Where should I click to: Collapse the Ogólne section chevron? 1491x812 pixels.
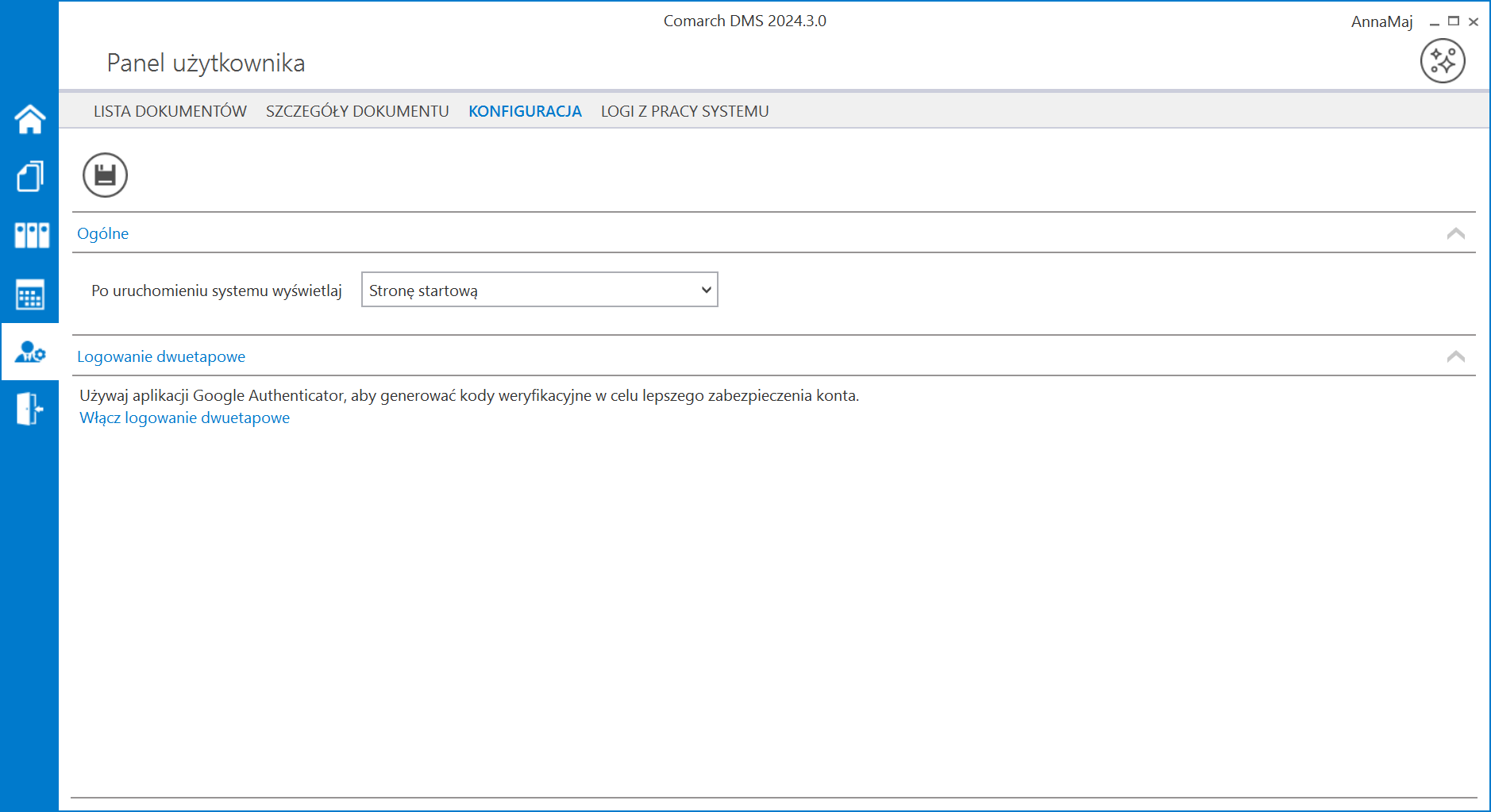tap(1456, 233)
